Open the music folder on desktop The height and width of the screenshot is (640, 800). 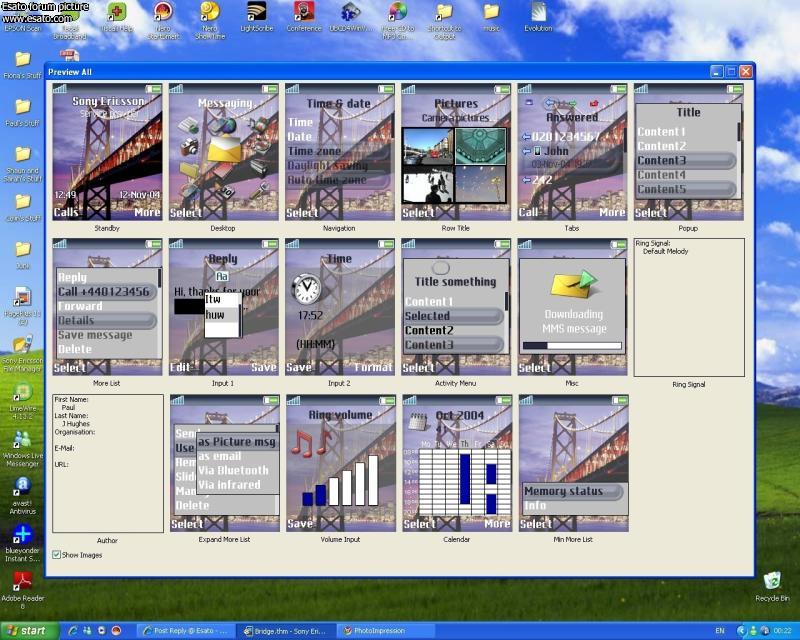coord(491,13)
